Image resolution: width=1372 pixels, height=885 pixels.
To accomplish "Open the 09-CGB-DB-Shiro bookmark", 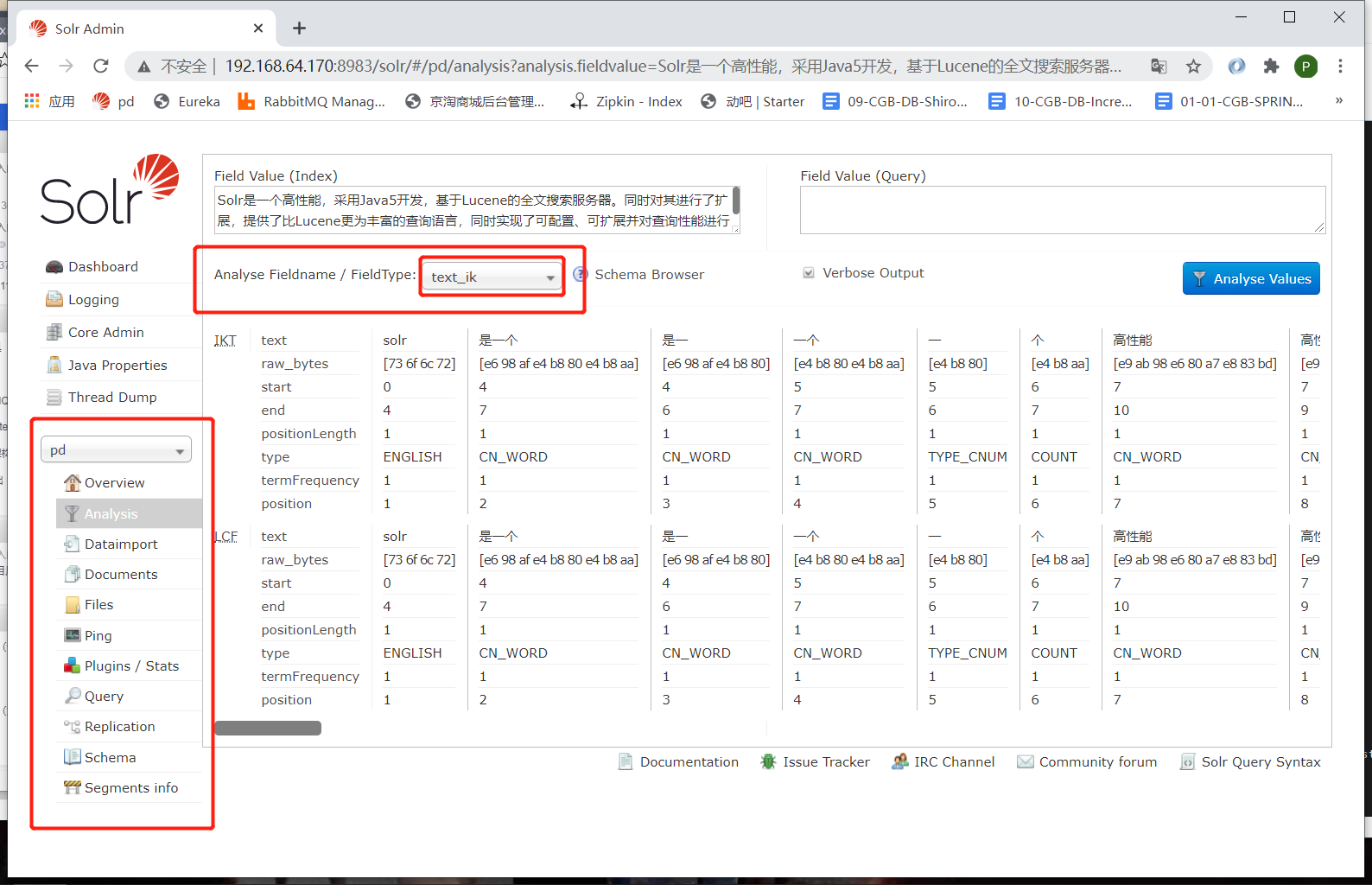I will pyautogui.click(x=895, y=102).
